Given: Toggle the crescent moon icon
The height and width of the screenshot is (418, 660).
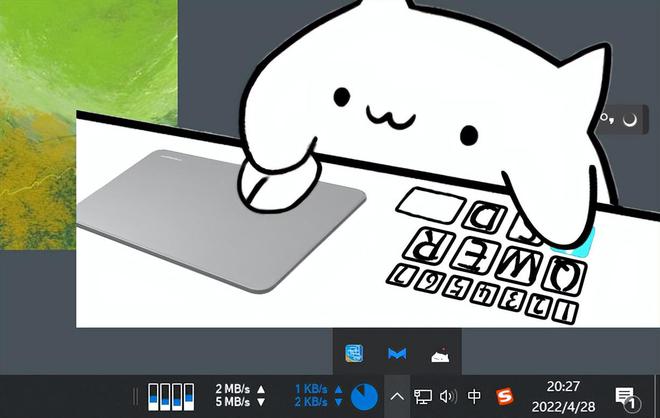Looking at the screenshot, I should pyautogui.click(x=630, y=119).
